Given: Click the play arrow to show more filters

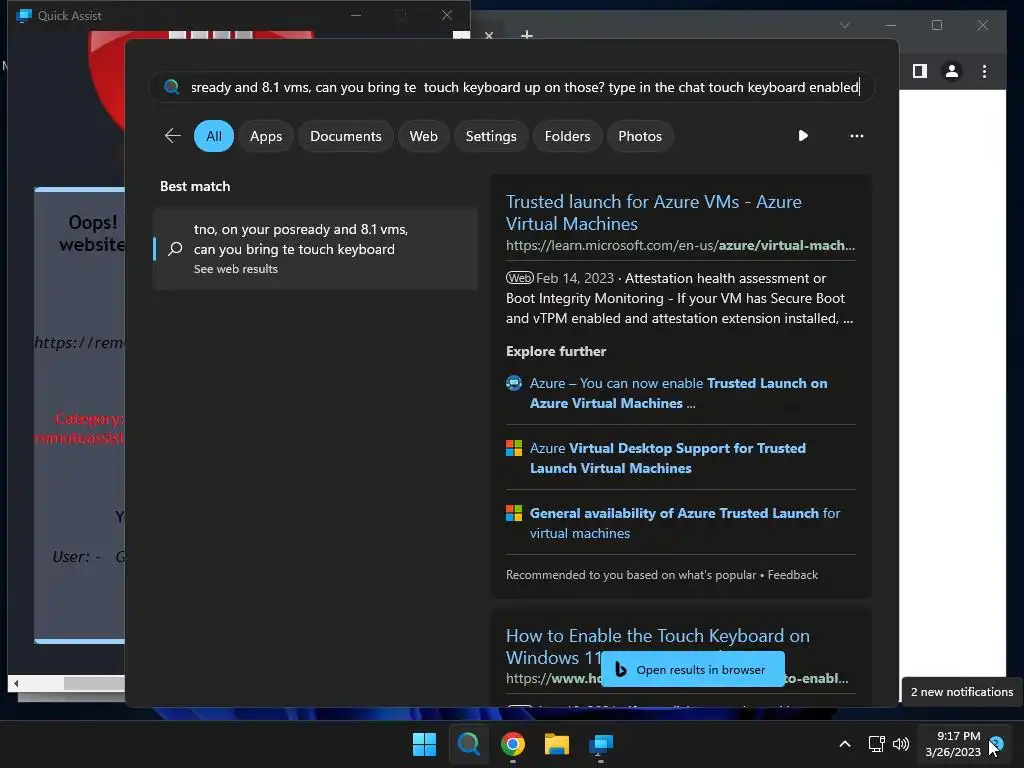Looking at the screenshot, I should [x=803, y=135].
